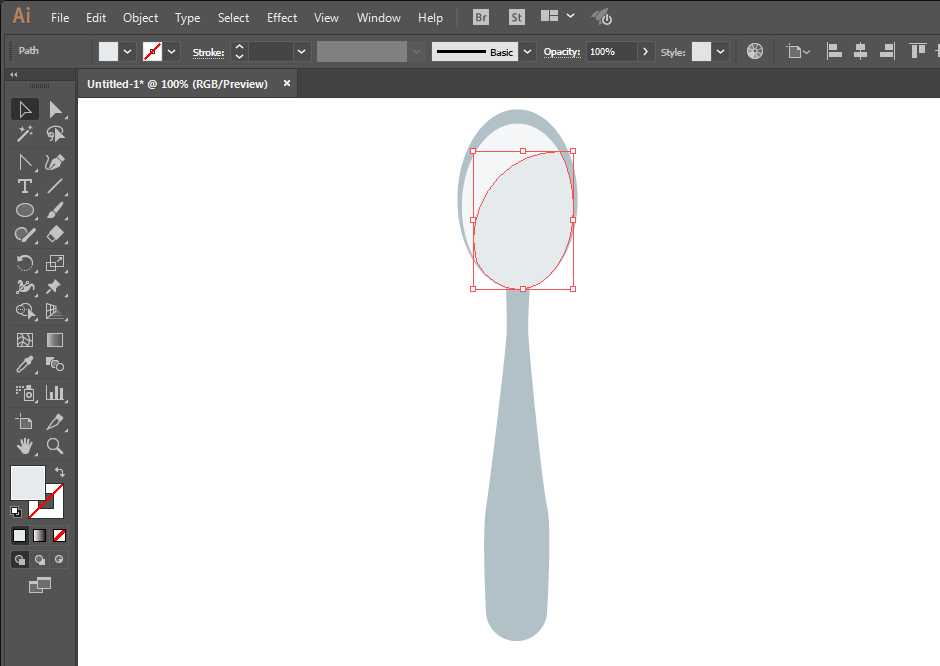Click the Horizontal Align Center button
940x666 pixels.
[x=860, y=50]
